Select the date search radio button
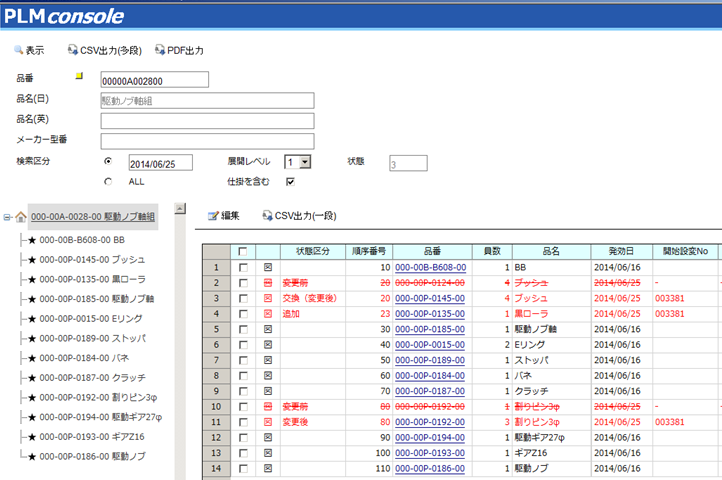 click(x=107, y=161)
